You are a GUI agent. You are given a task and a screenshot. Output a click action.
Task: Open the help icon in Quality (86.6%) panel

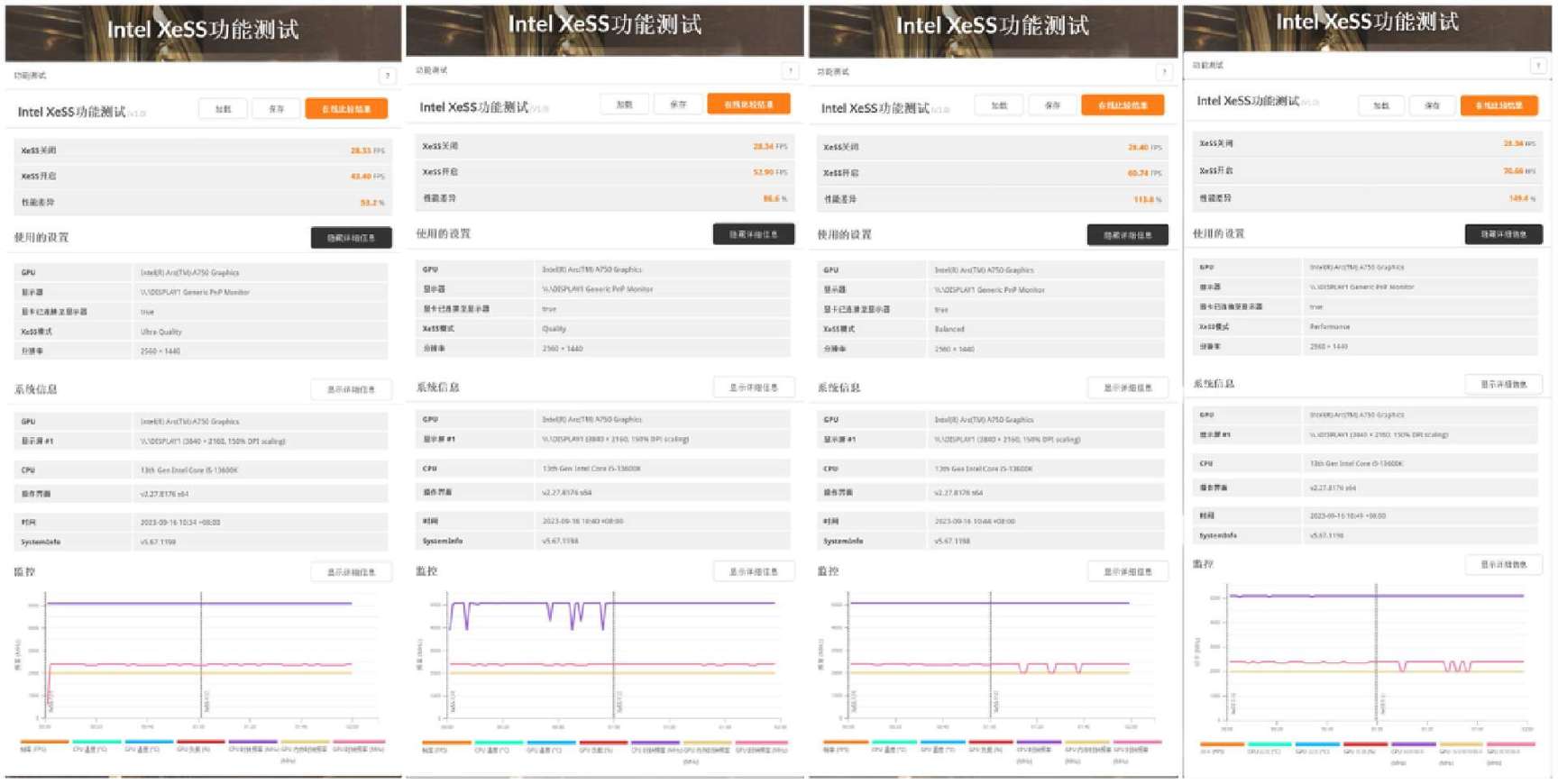(790, 71)
